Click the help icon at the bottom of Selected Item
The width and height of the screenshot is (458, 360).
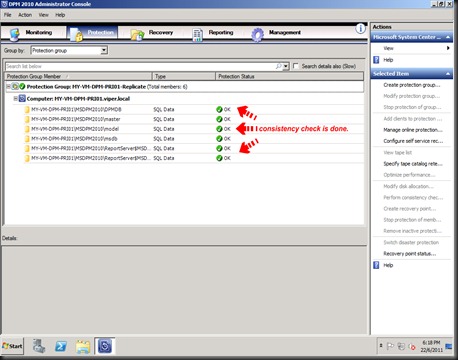376,265
